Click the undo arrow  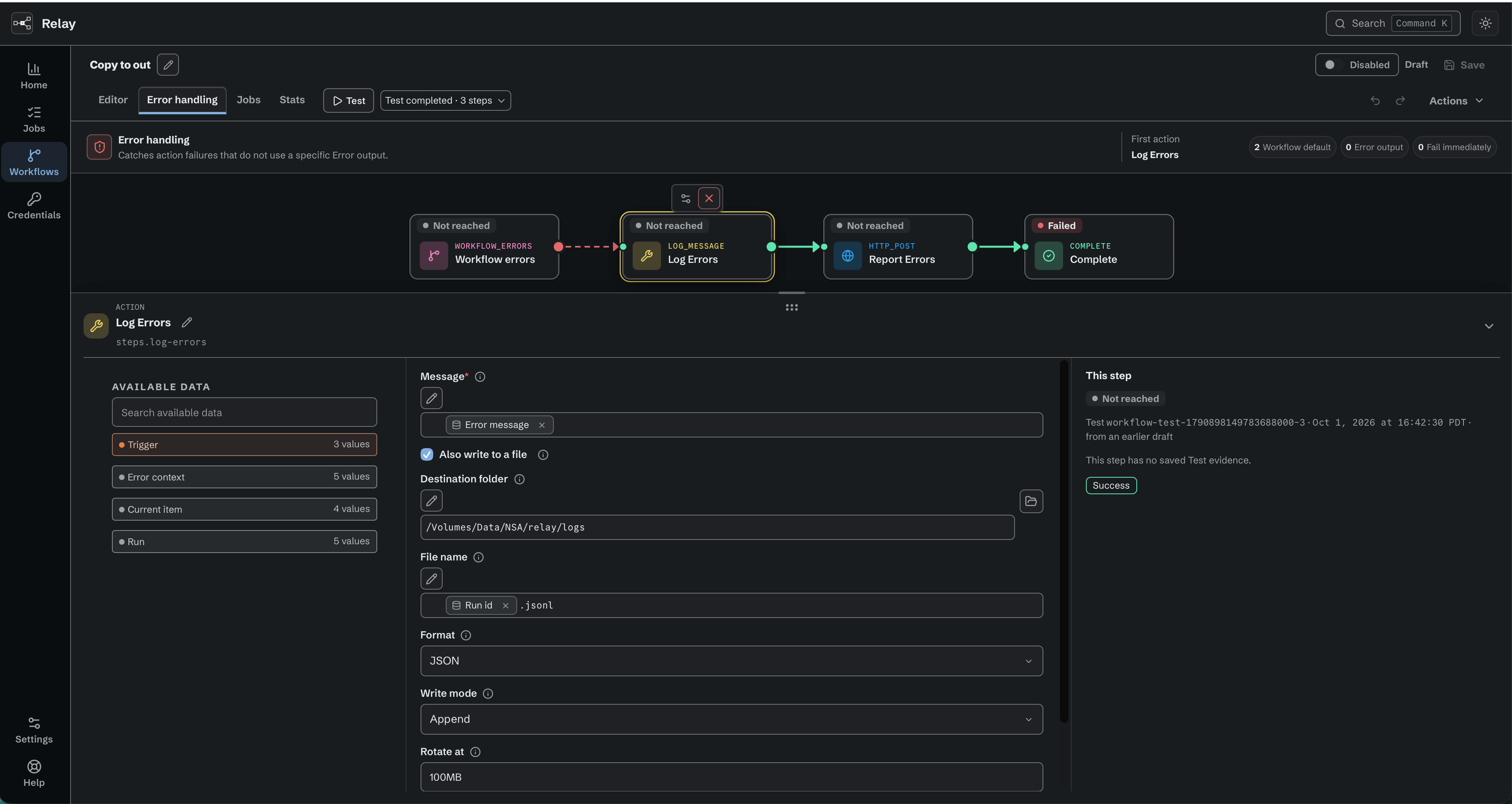pyautogui.click(x=1375, y=100)
